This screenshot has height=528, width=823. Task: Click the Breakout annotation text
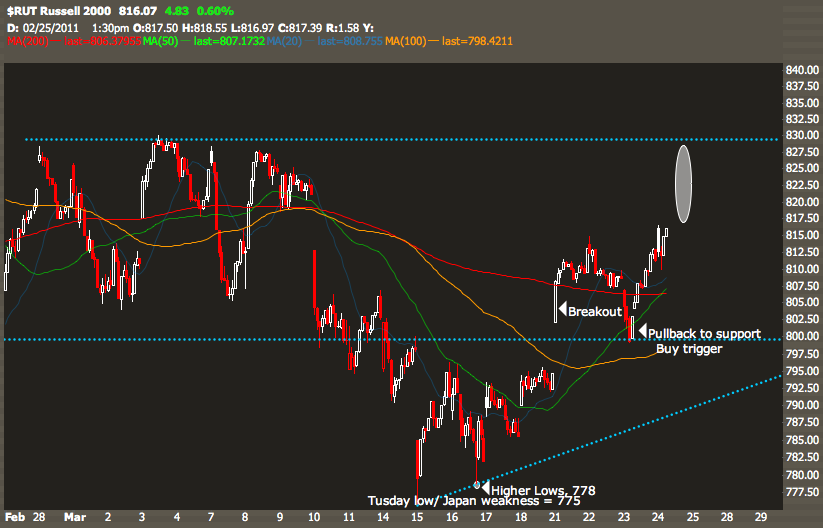click(597, 311)
